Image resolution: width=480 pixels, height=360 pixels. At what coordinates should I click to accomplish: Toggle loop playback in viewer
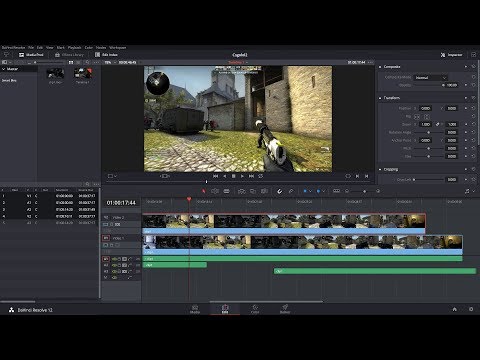(x=261, y=176)
